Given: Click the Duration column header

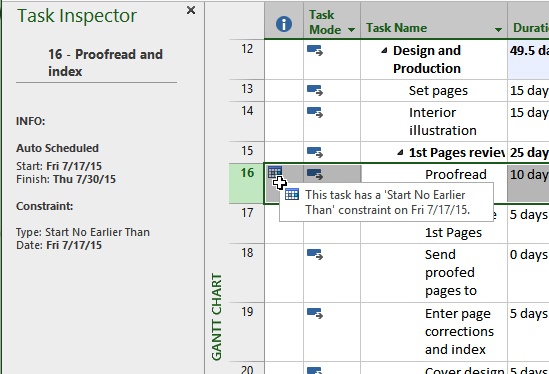Looking at the screenshot, I should [x=528, y=21].
